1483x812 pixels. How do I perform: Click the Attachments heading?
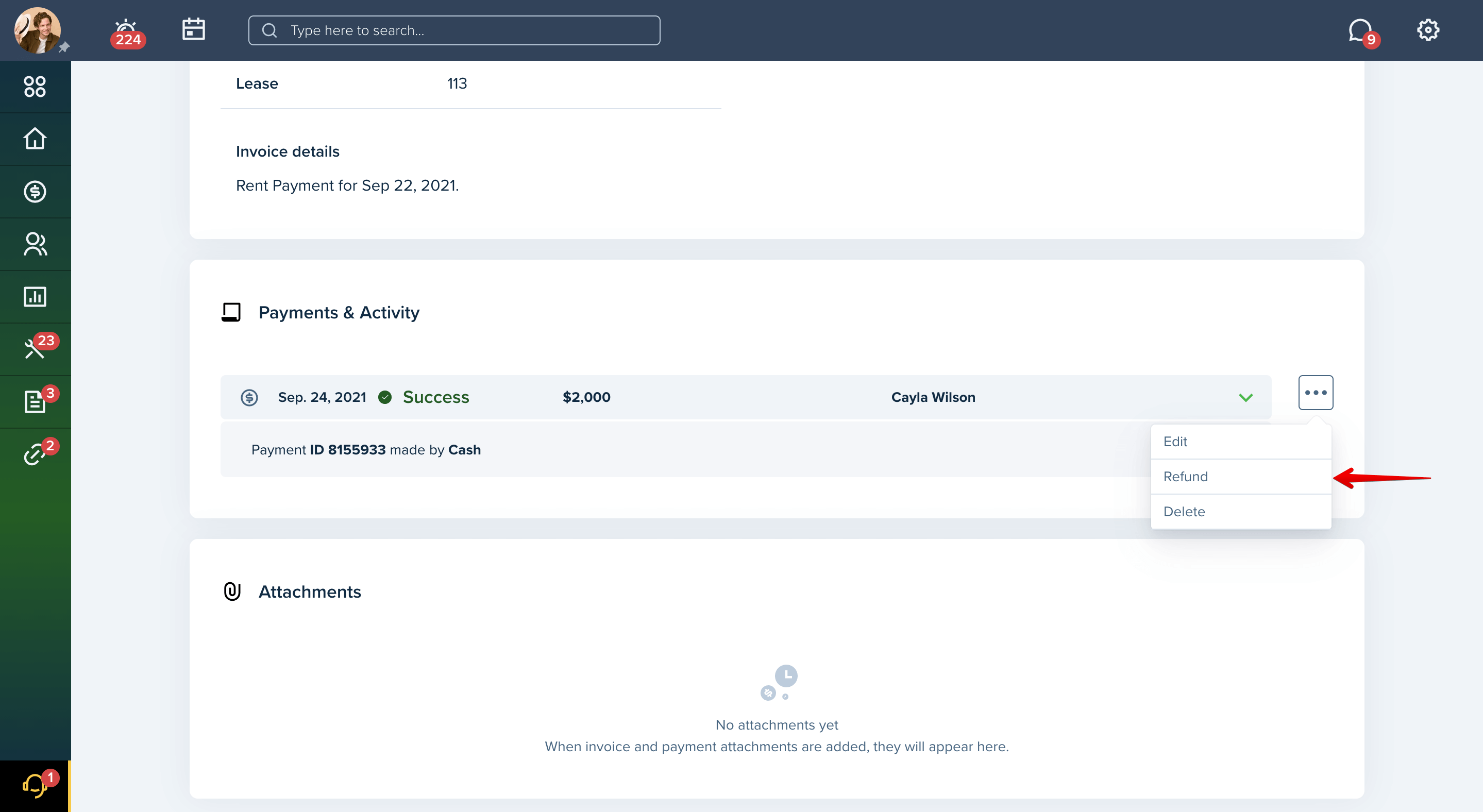(x=310, y=592)
